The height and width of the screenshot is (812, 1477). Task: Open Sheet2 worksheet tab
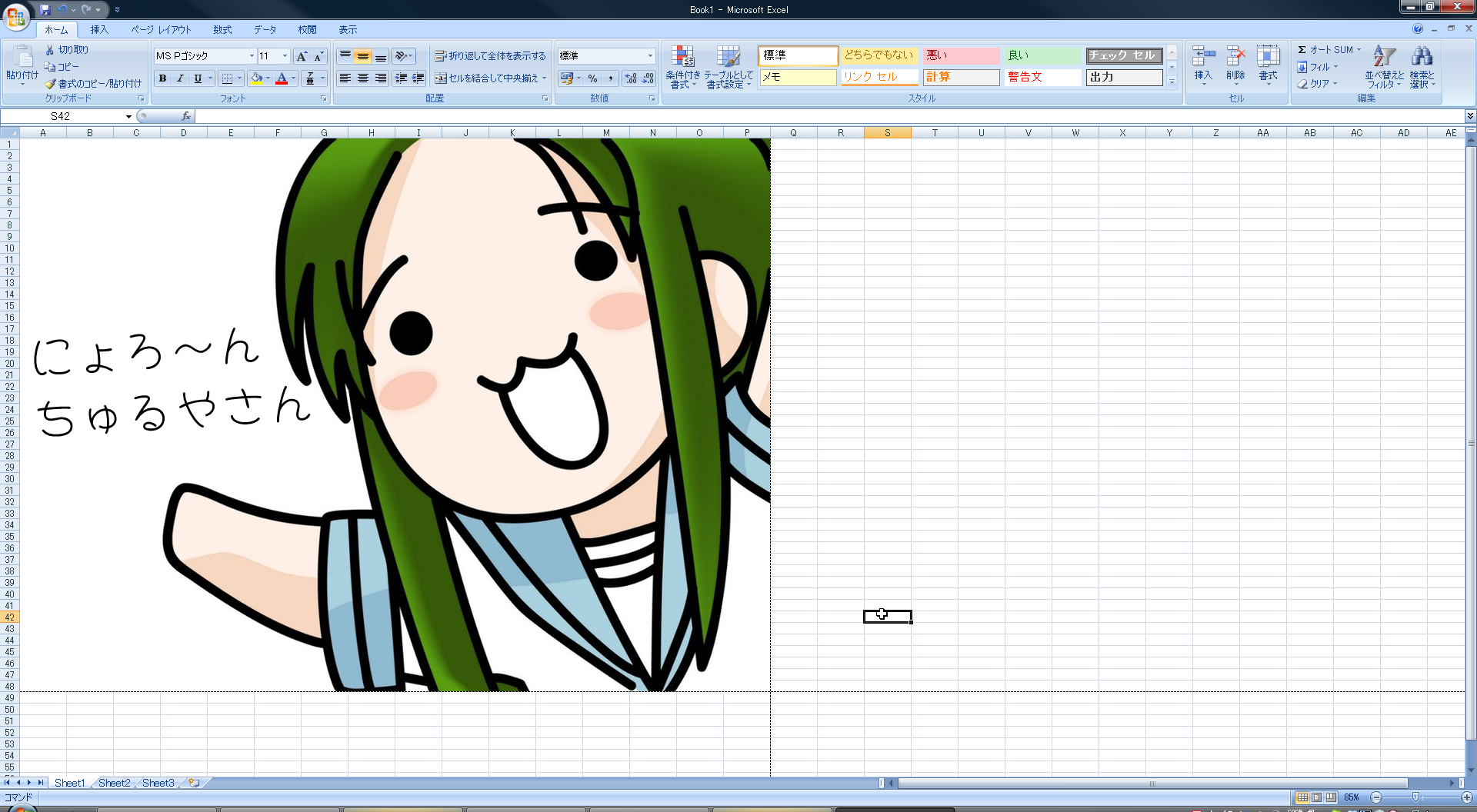[x=114, y=783]
